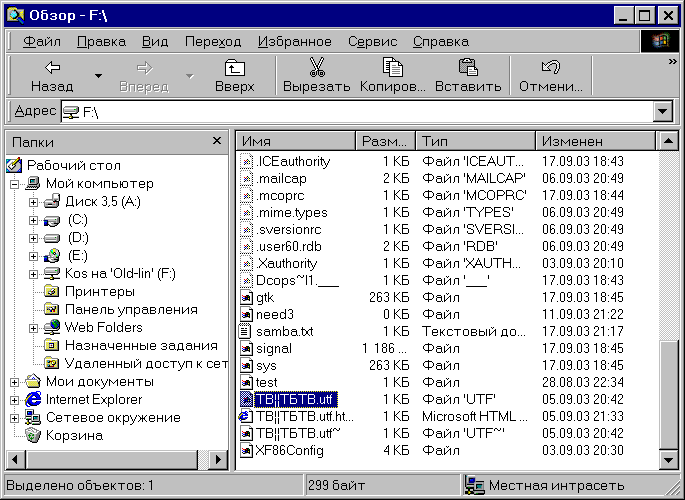Image resolution: width=685 pixels, height=500 pixels.
Task: Open the Избранное menu
Action: tap(294, 42)
